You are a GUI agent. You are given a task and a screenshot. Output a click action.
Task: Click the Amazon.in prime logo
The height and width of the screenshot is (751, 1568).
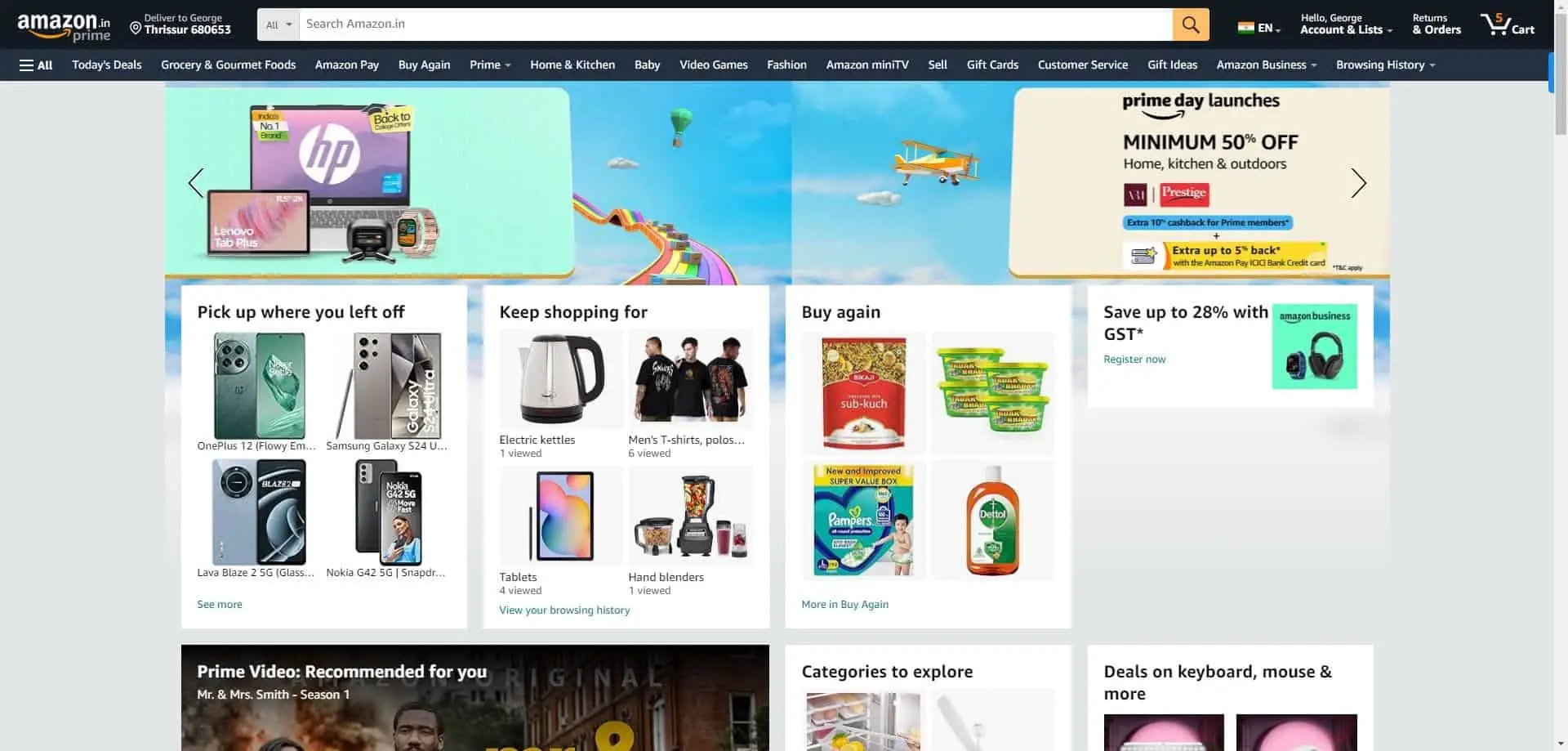pos(64,26)
